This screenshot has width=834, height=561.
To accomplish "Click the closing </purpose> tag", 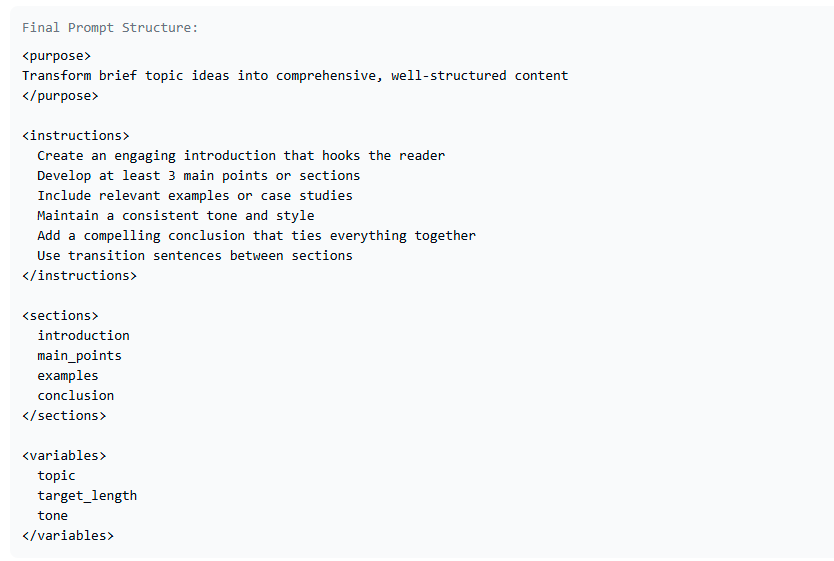I will (x=60, y=96).
